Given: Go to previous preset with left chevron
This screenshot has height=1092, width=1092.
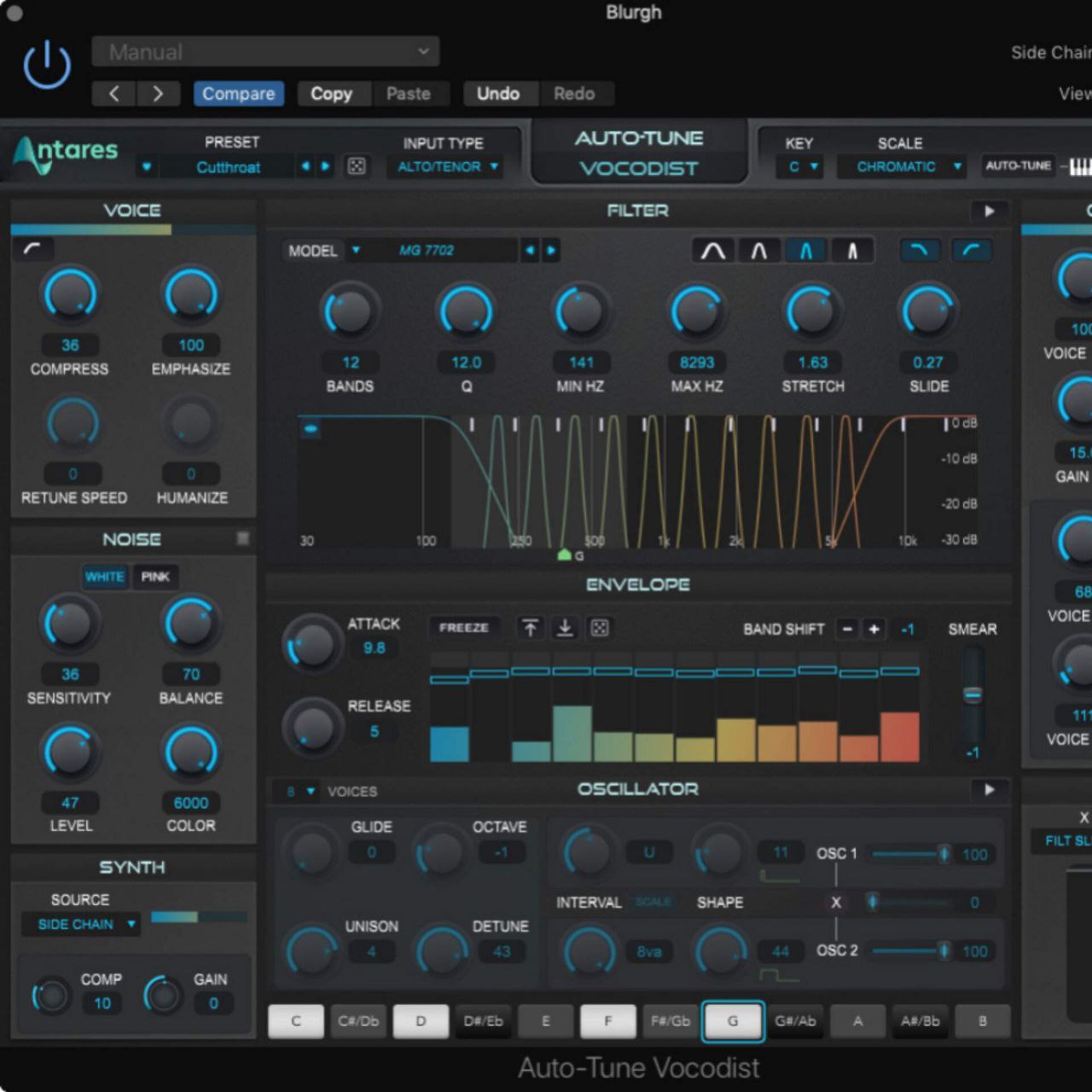Looking at the screenshot, I should point(114,94).
